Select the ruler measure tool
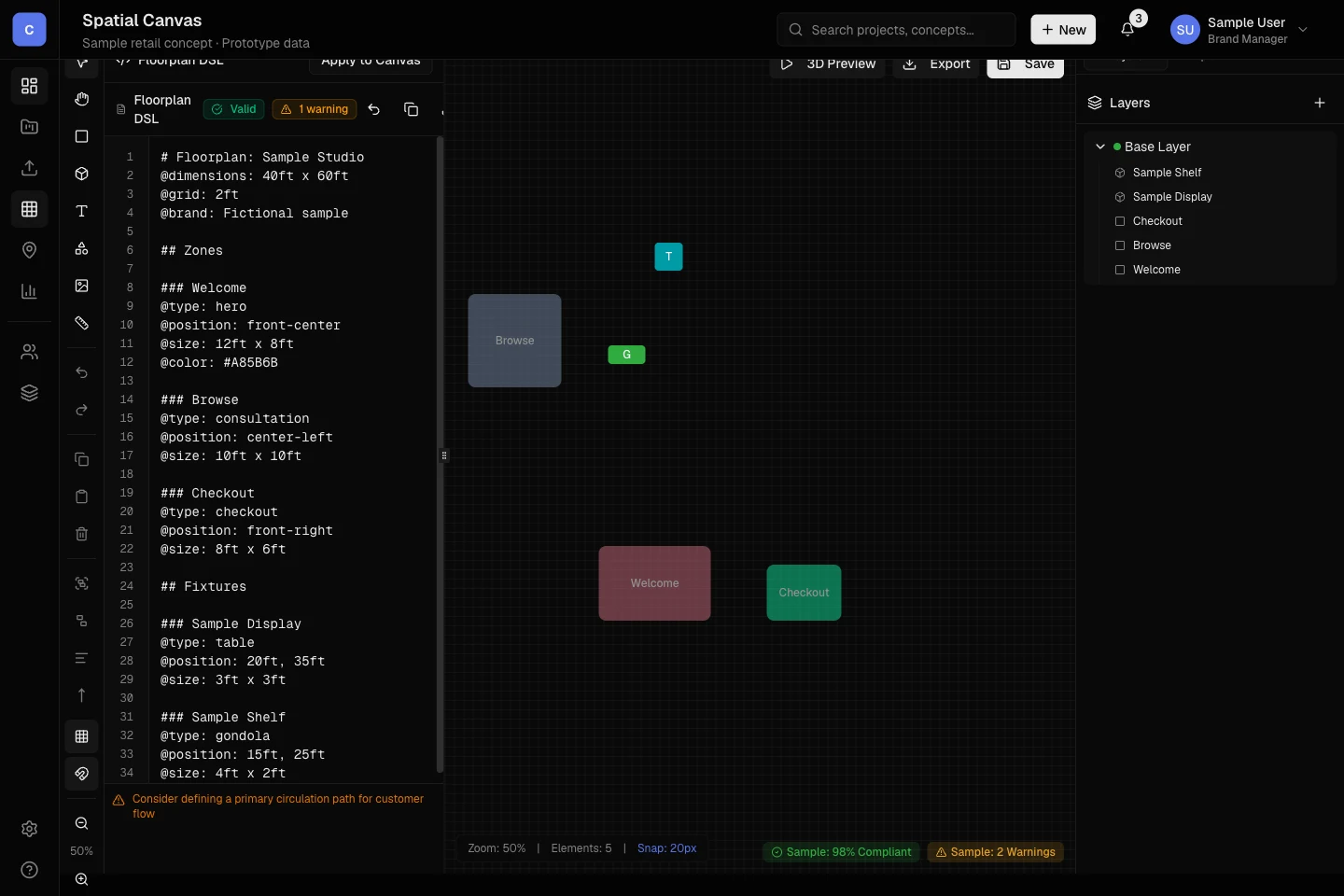1344x896 pixels. click(x=82, y=323)
